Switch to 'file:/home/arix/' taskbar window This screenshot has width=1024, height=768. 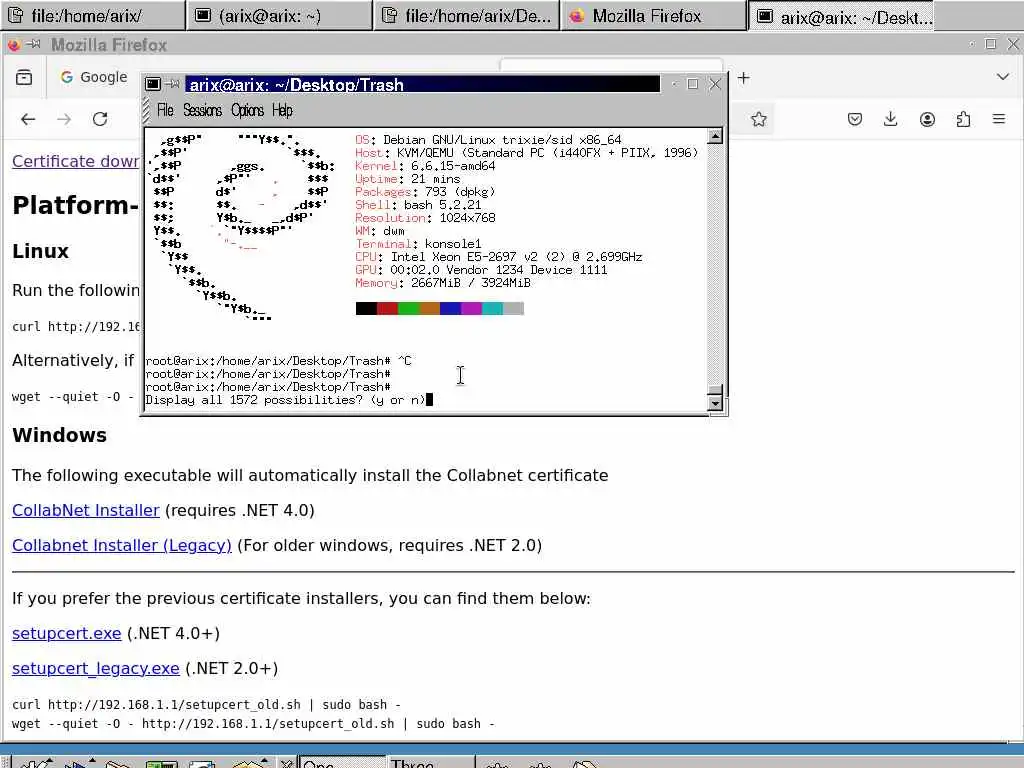pos(93,16)
